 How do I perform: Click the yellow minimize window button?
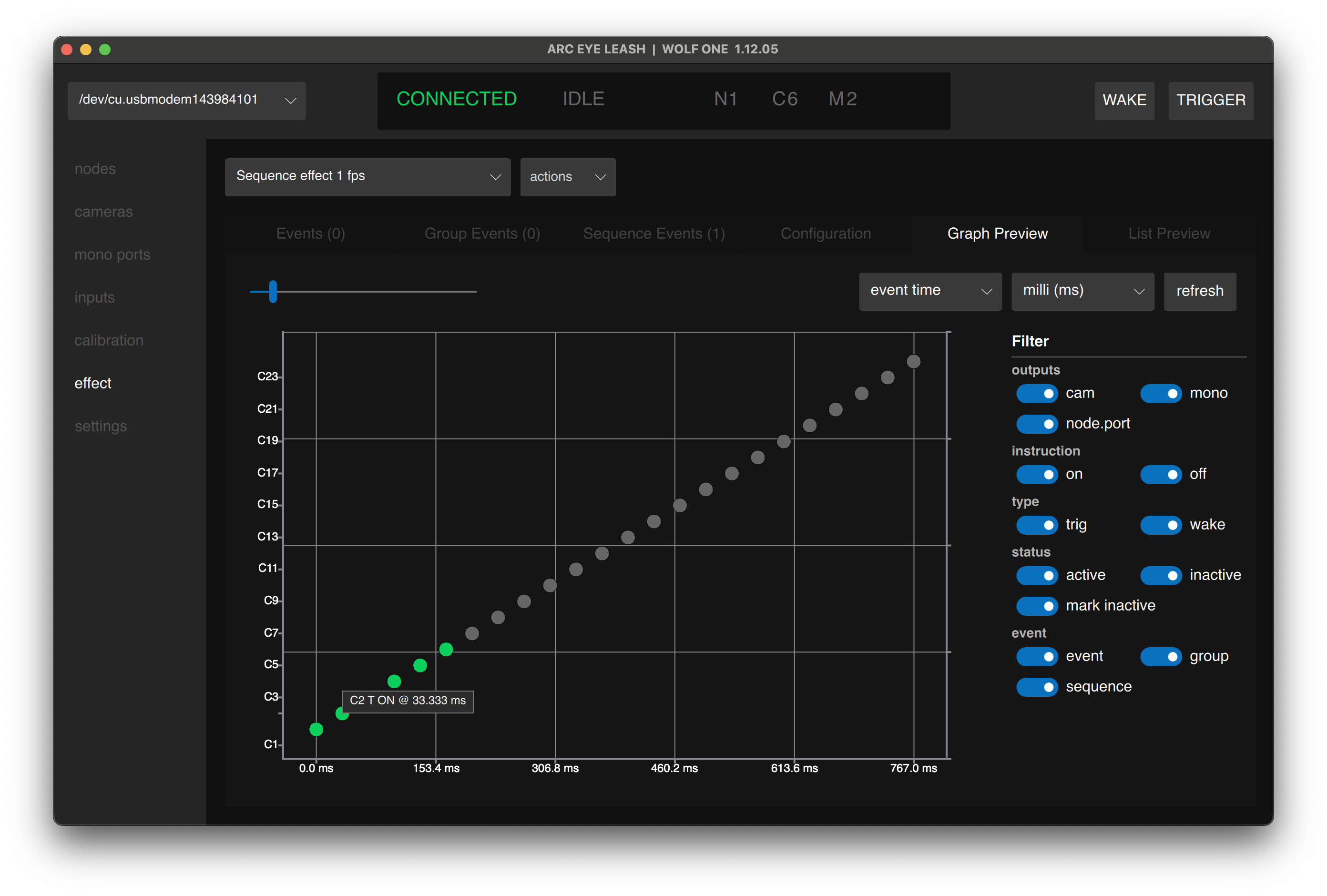[86, 50]
